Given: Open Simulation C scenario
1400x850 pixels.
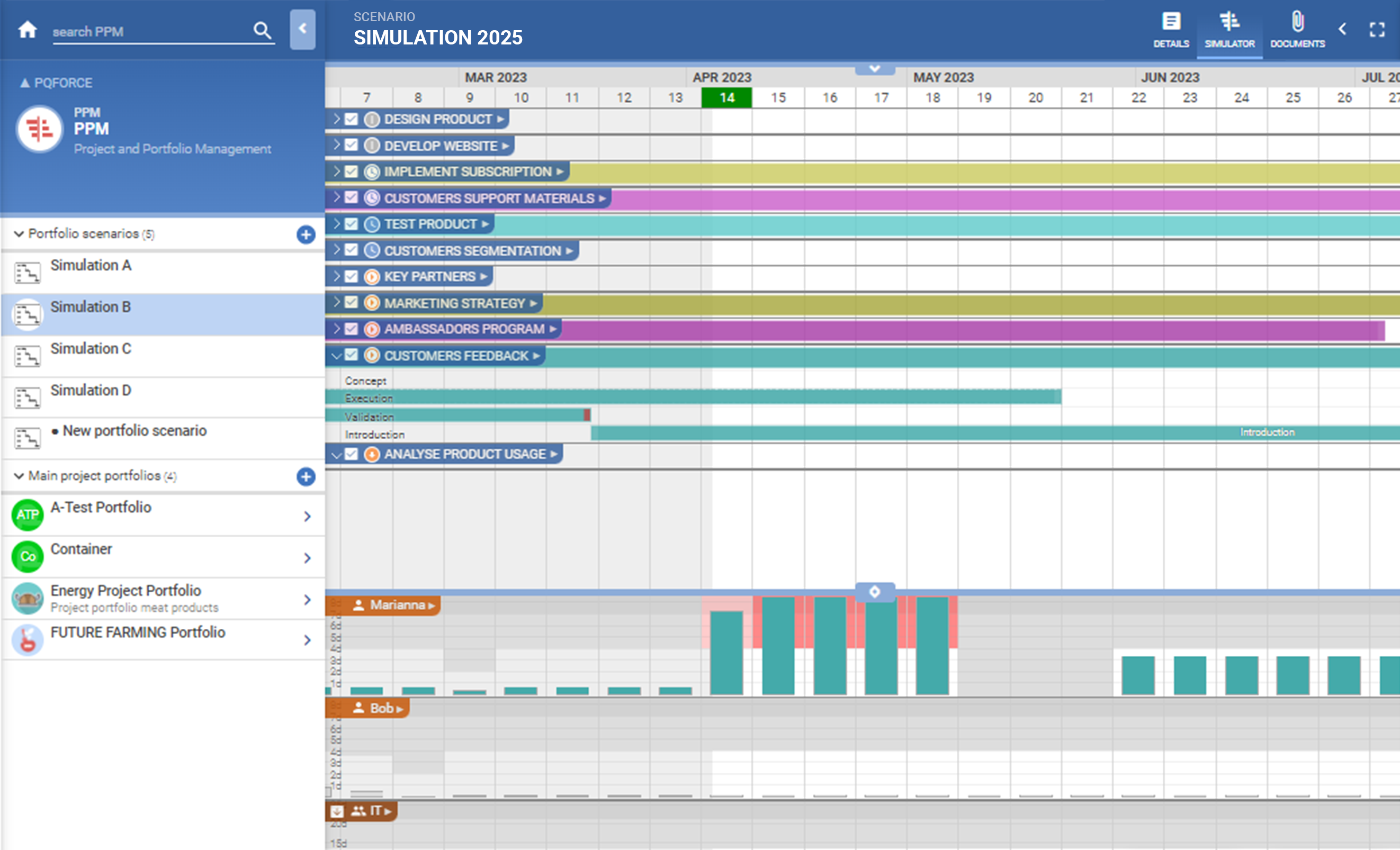Looking at the screenshot, I should (x=163, y=356).
